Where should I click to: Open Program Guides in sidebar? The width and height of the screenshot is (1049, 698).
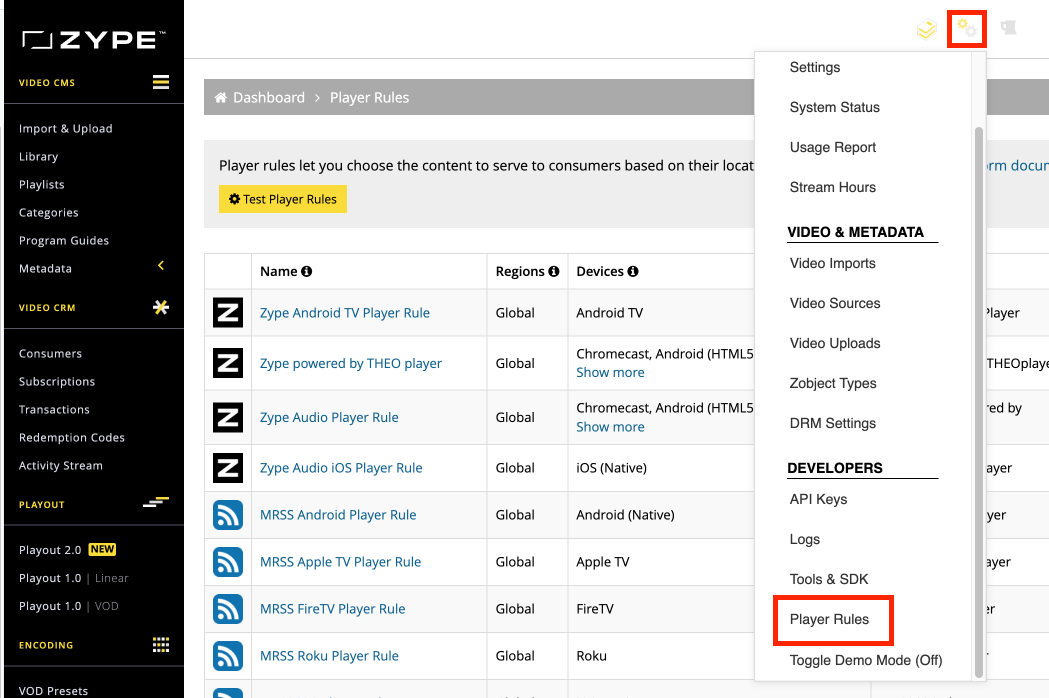[x=64, y=241]
